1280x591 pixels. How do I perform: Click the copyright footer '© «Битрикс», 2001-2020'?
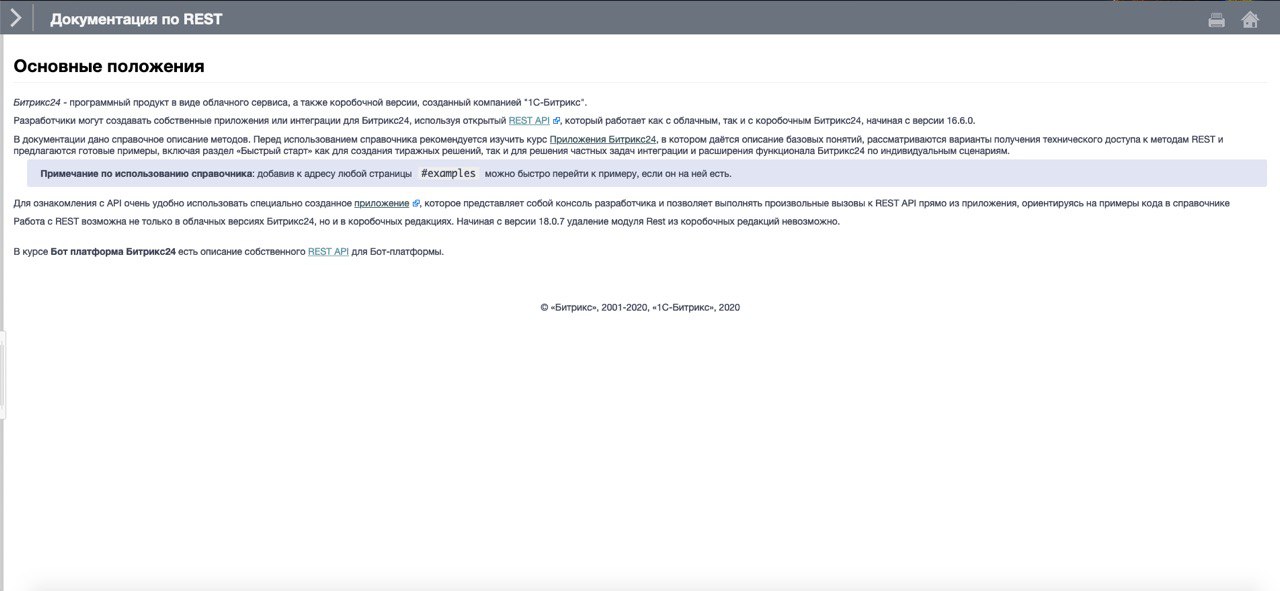[x=593, y=308]
